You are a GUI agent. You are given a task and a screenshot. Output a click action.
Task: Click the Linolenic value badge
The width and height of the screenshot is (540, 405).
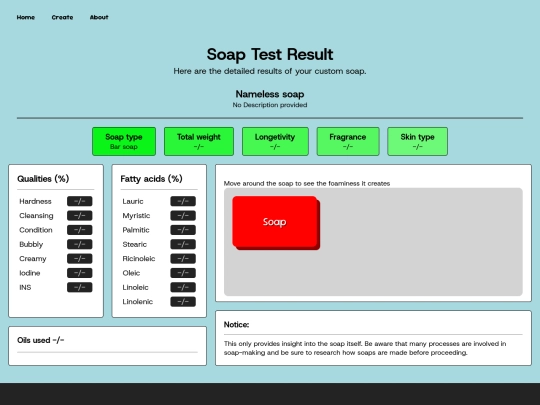183,302
